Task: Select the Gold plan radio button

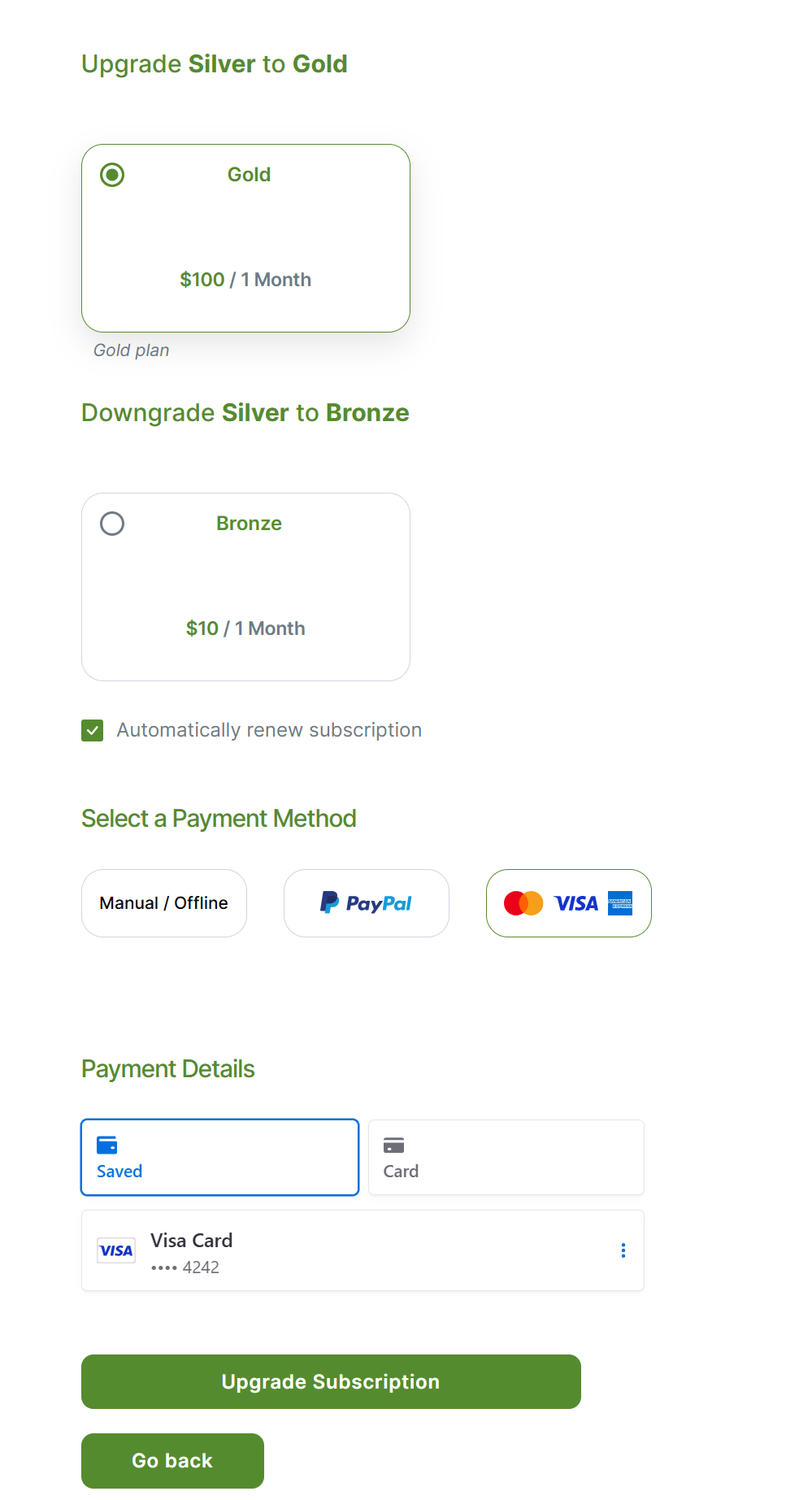Action: pyautogui.click(x=112, y=175)
